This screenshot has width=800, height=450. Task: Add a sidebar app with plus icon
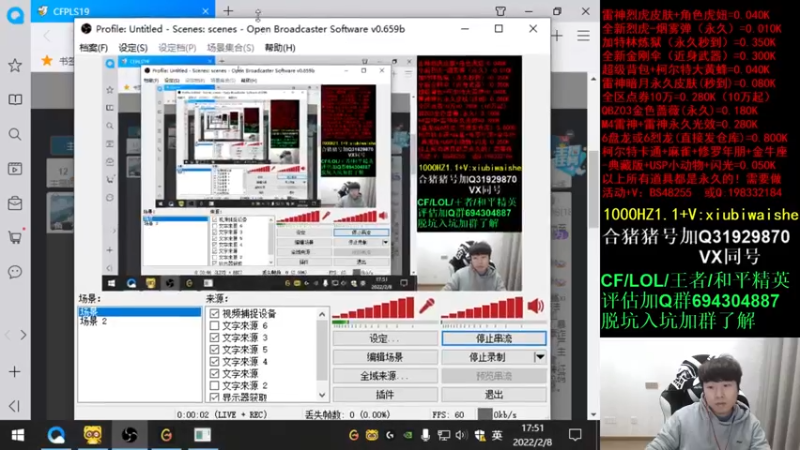15,371
